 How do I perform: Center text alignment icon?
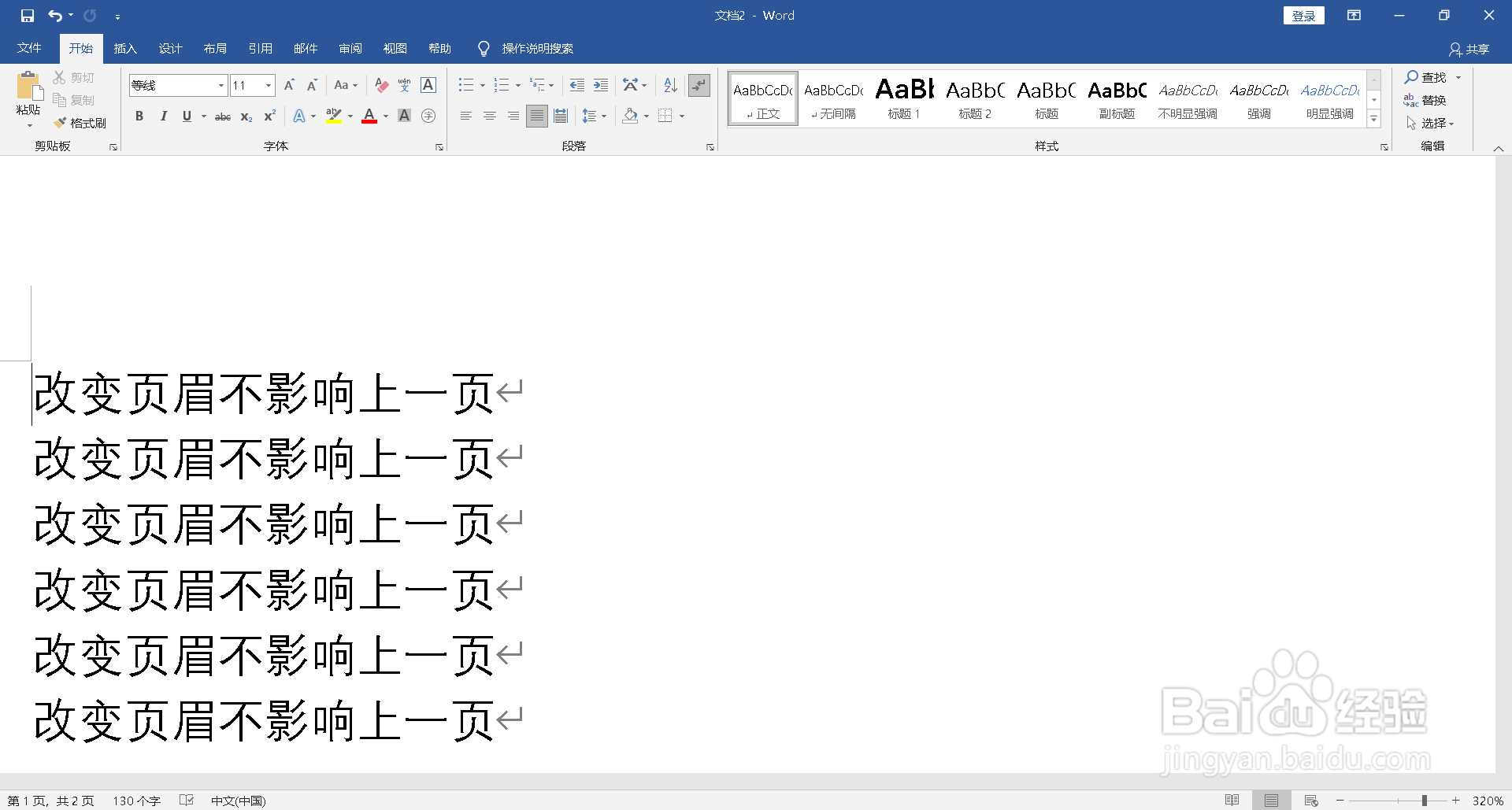[490, 116]
